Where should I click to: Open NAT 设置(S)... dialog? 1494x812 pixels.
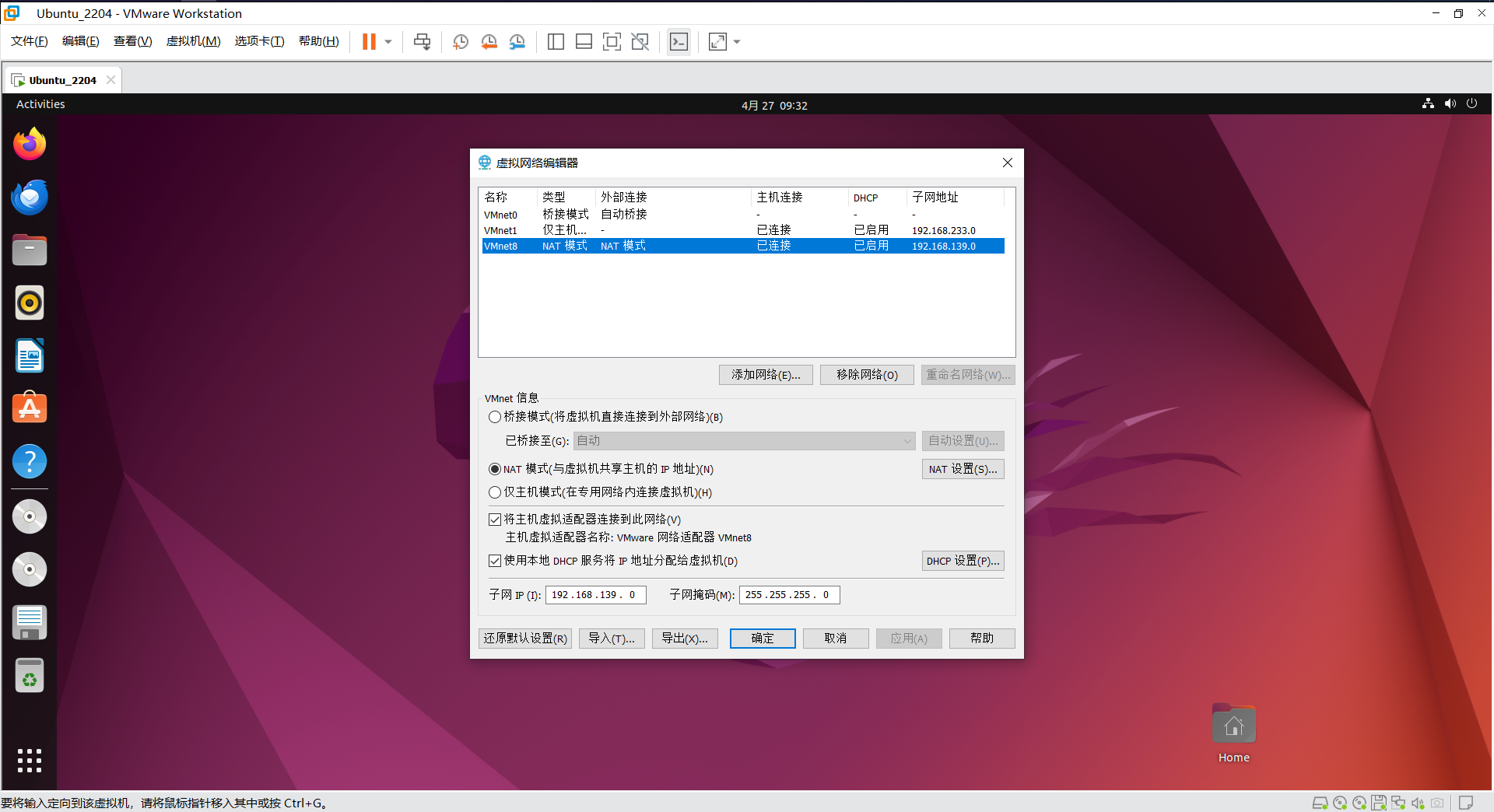(963, 469)
